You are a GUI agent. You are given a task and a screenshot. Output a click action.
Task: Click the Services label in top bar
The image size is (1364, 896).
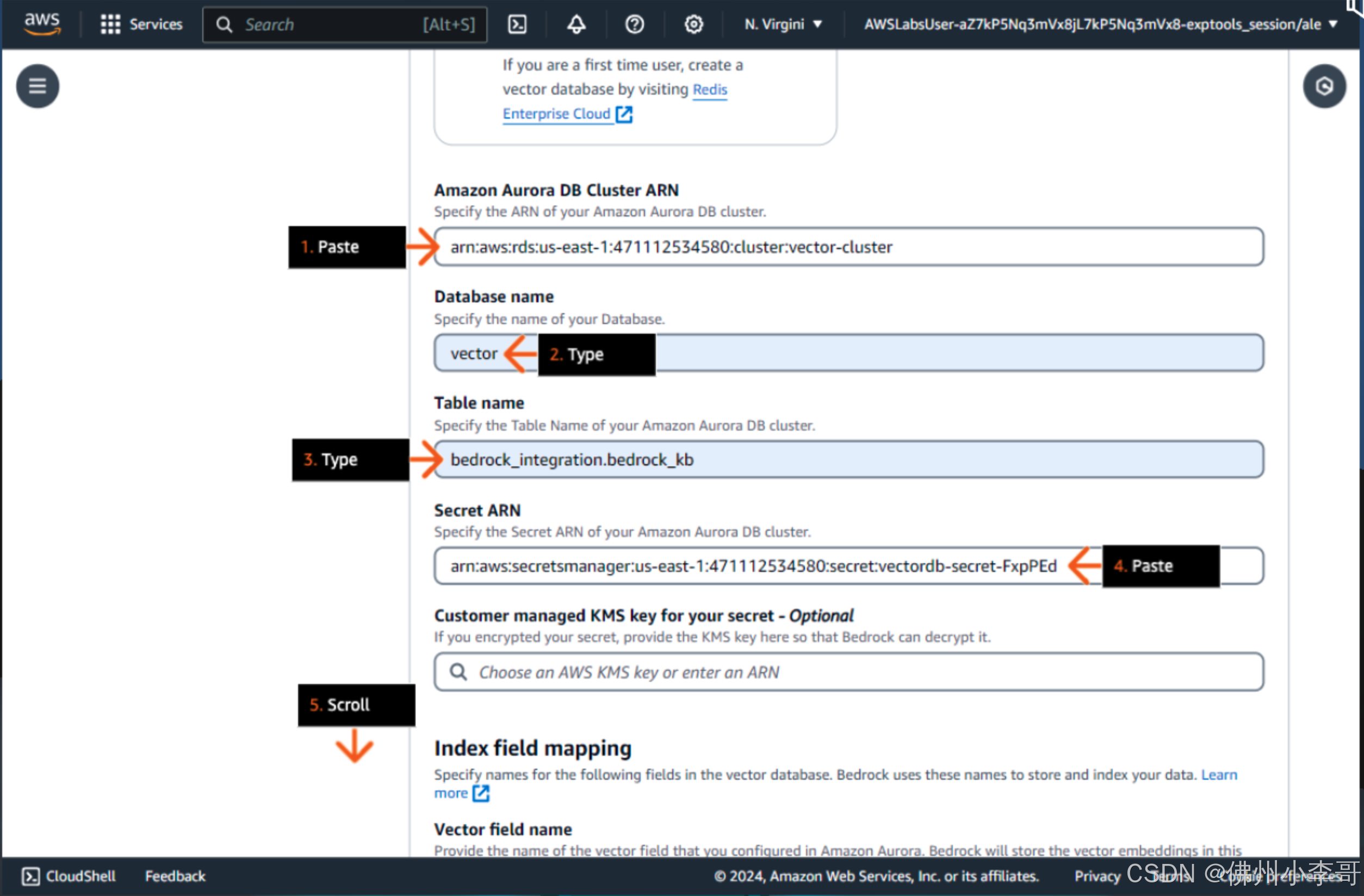pyautogui.click(x=156, y=24)
